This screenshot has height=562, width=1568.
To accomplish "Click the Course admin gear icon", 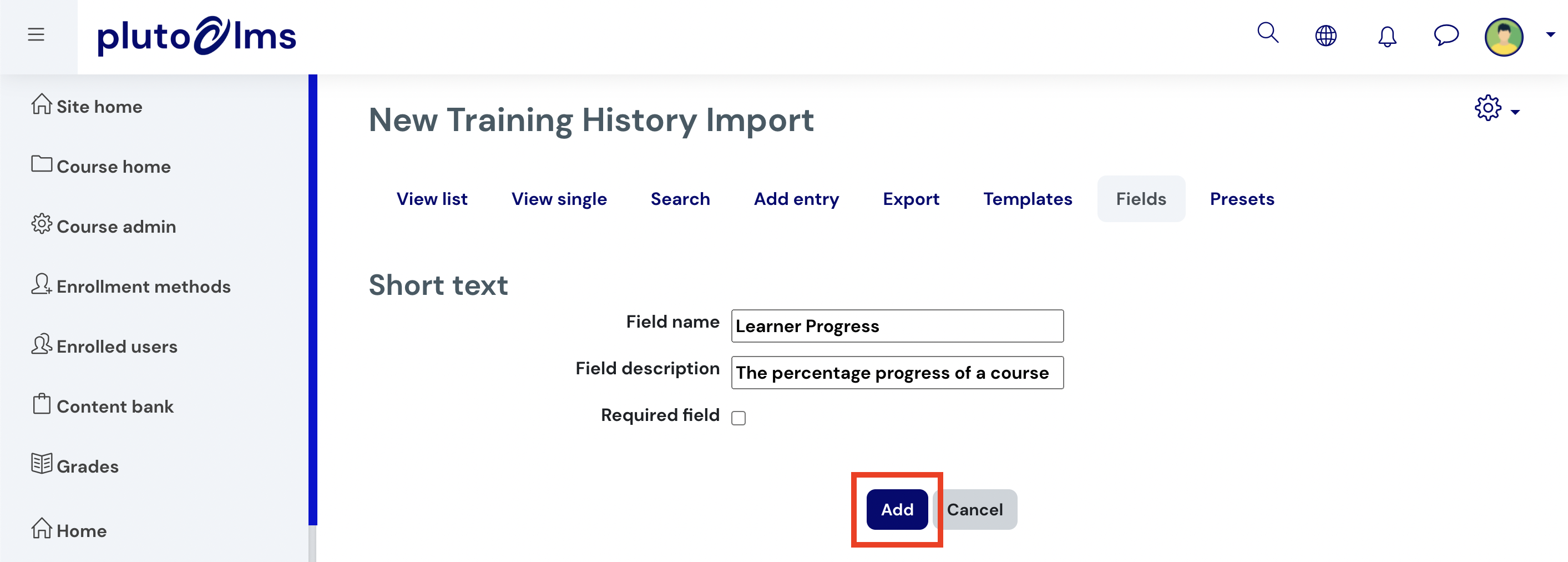I will pyautogui.click(x=42, y=224).
